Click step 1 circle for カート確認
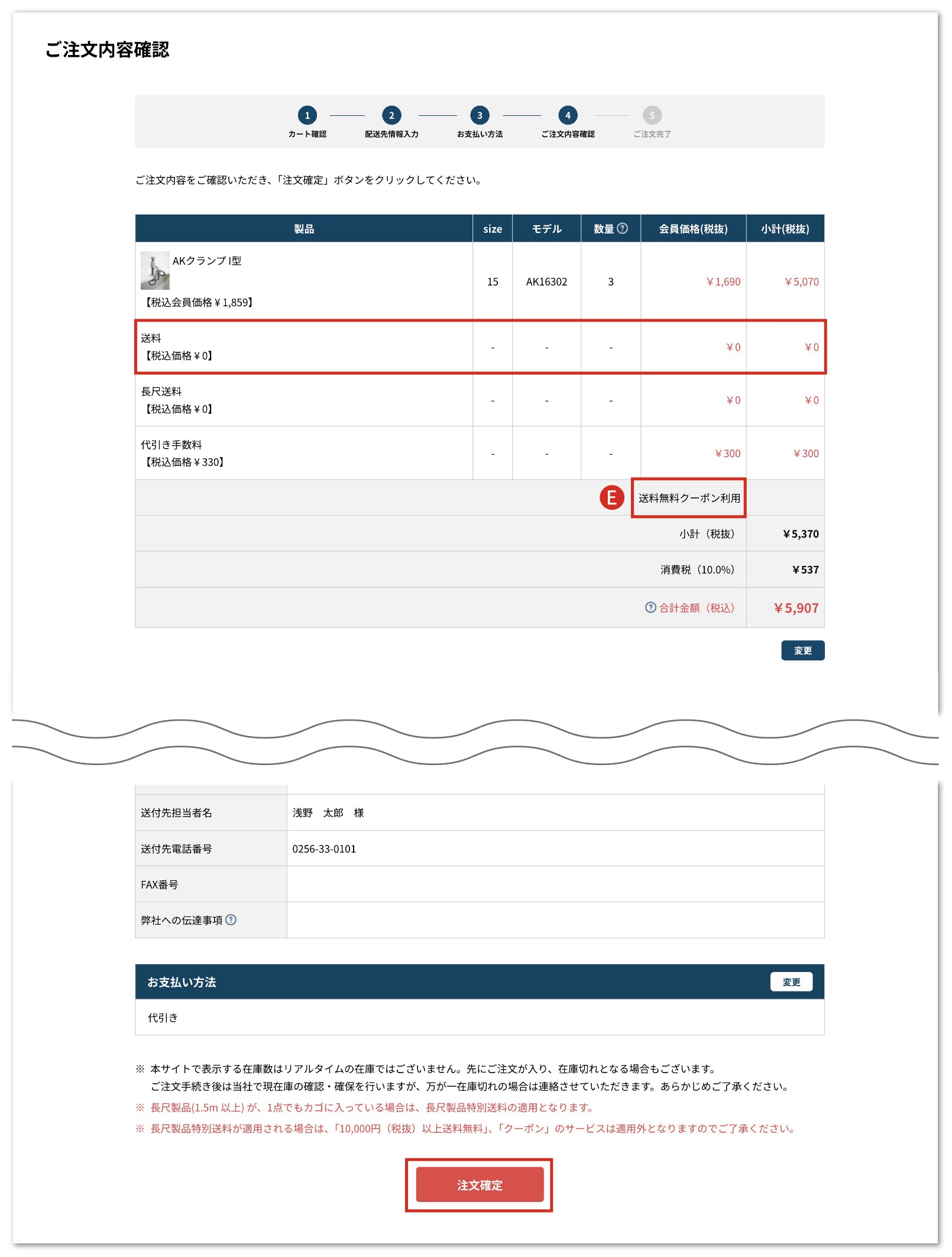Screen dimensions: 952x1257 coord(307,115)
